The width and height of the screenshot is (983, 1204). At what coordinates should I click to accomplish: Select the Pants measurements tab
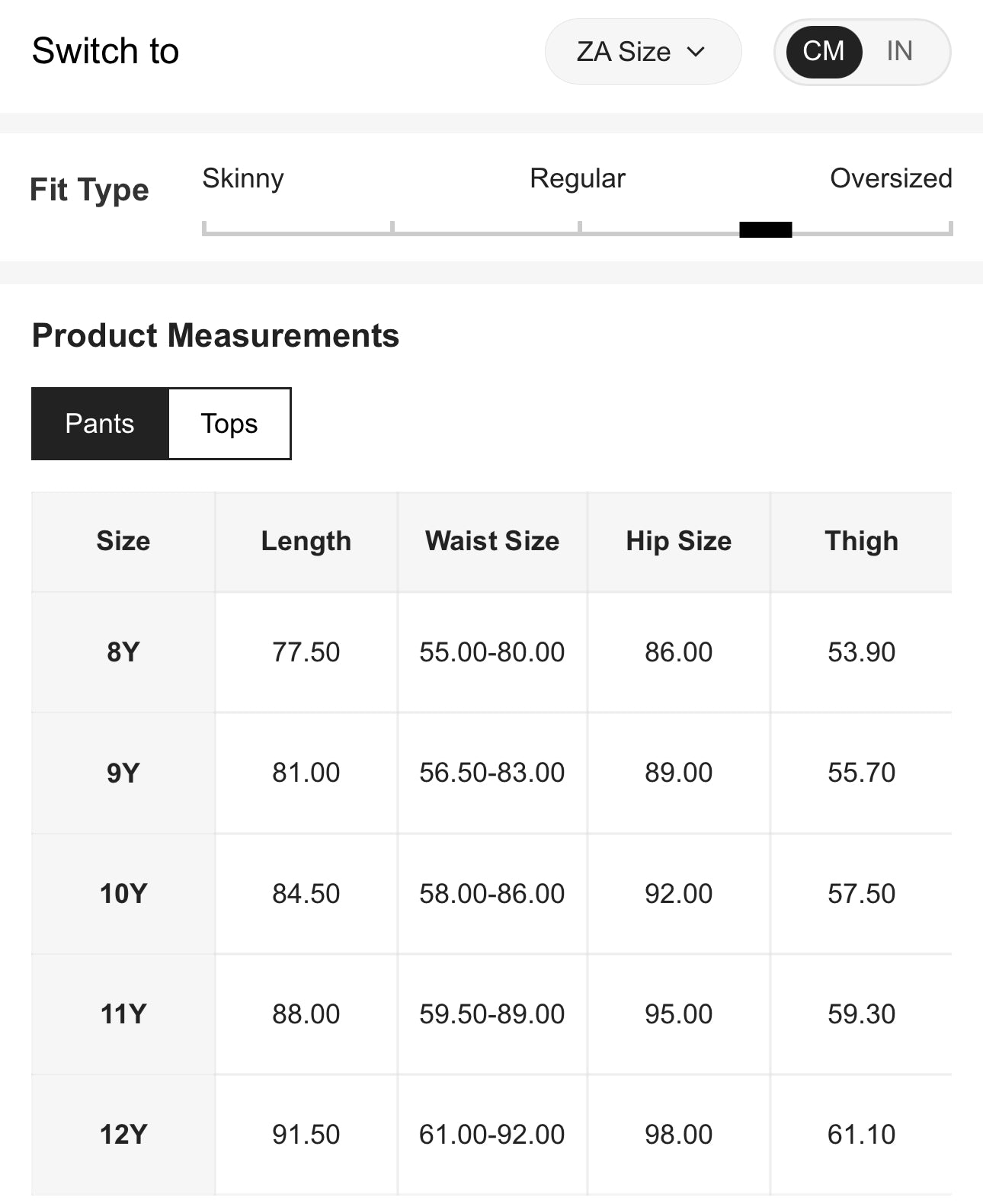coord(100,424)
